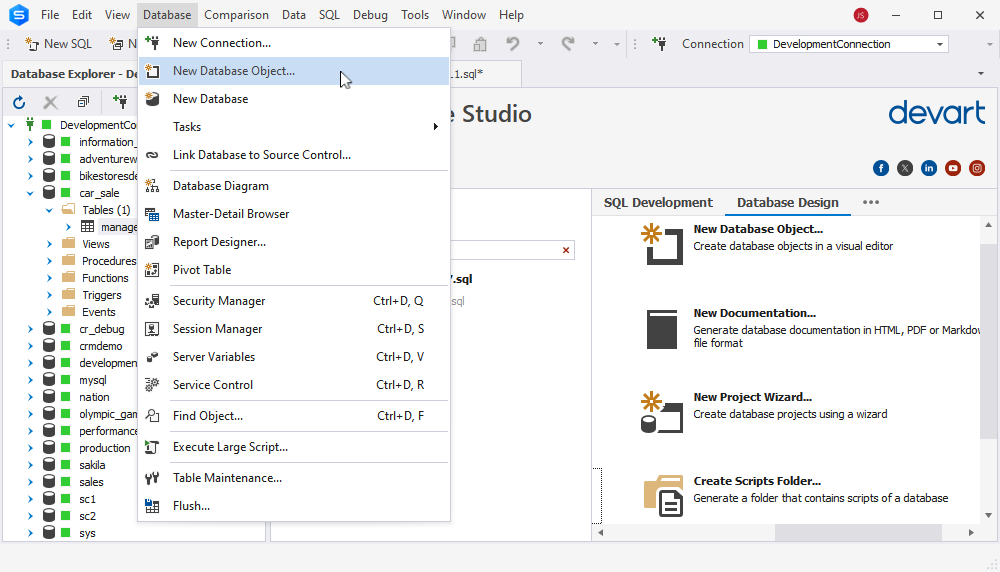Expand the sakila database node
Screen dimensions: 1000x572
point(30,466)
